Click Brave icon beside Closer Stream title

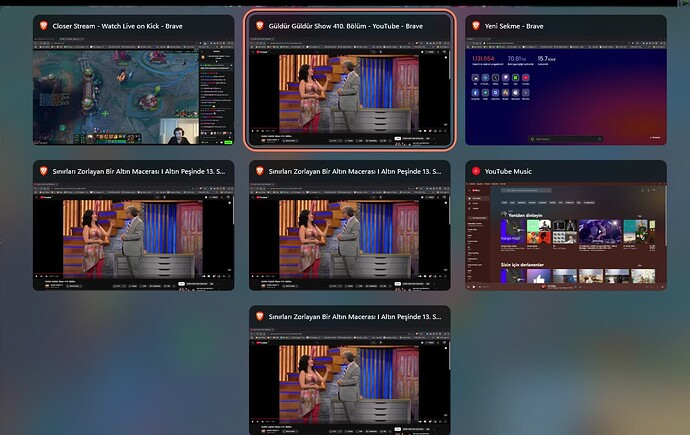[44, 26]
